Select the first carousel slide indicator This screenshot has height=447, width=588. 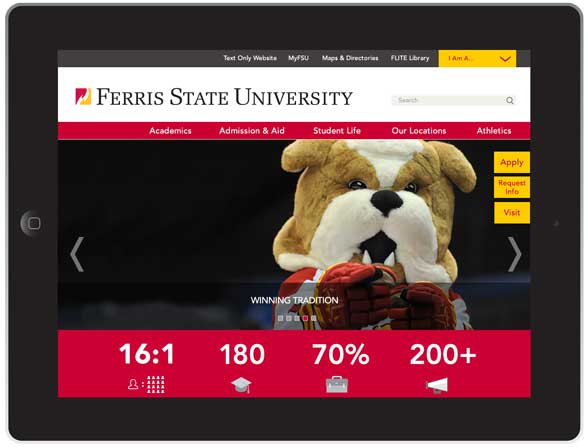[280, 318]
